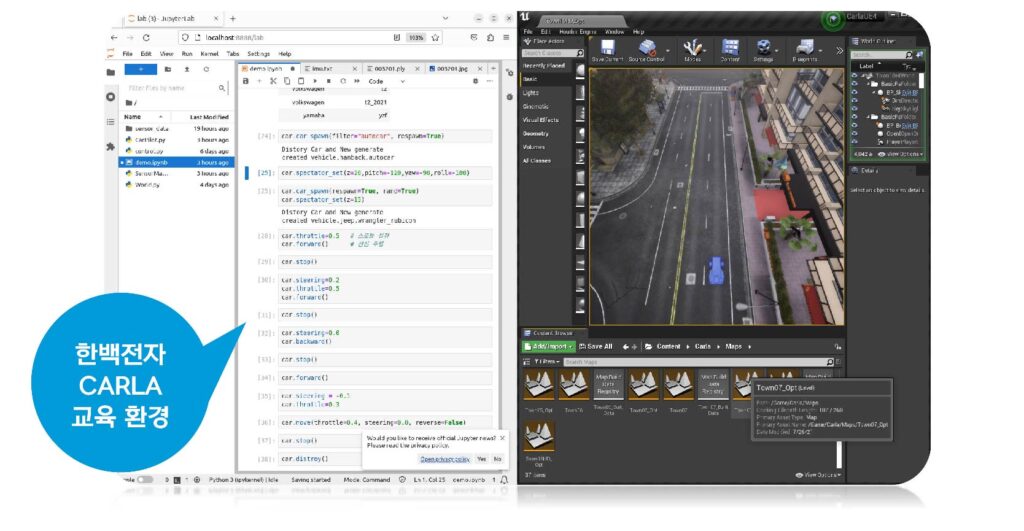Refresh the file list with refresh icon
Image resolution: width=1024 pixels, height=531 pixels.
tap(206, 69)
